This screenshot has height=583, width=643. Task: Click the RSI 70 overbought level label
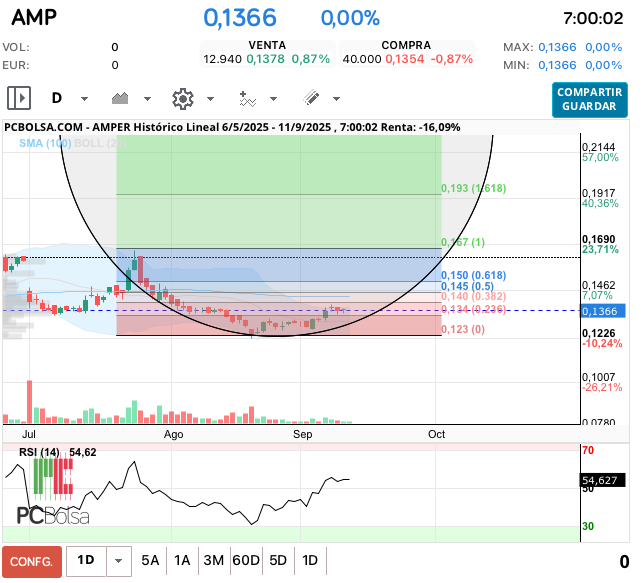point(588,450)
